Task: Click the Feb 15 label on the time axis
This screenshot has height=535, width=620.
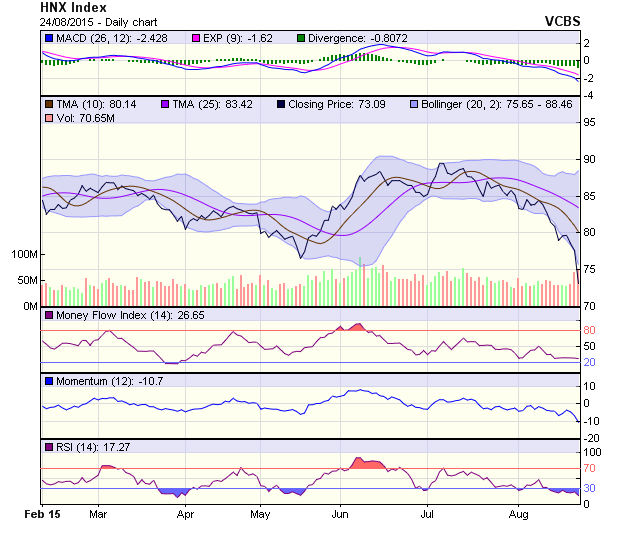Action: point(43,515)
